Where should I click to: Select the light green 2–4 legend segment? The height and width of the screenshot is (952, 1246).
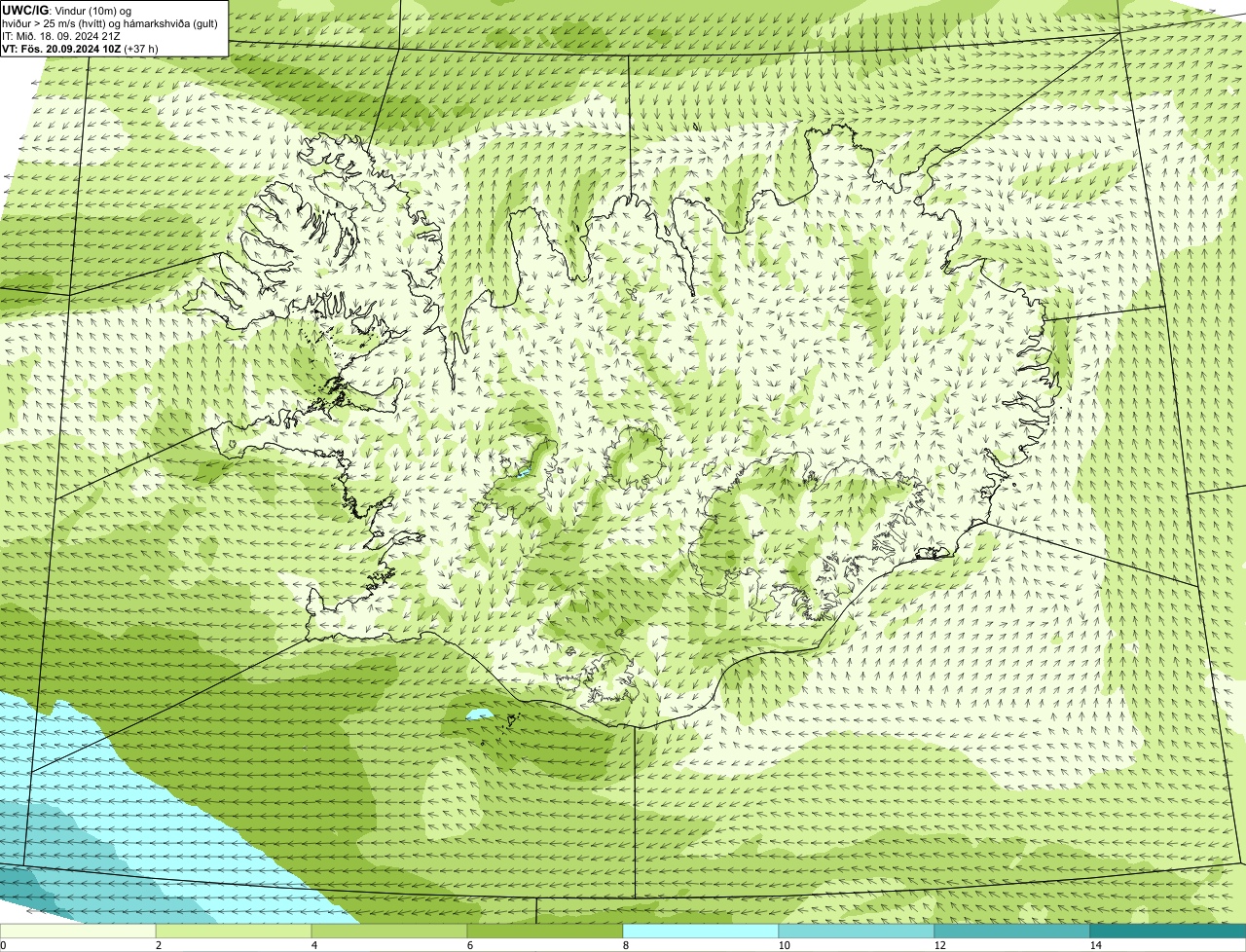(x=234, y=931)
